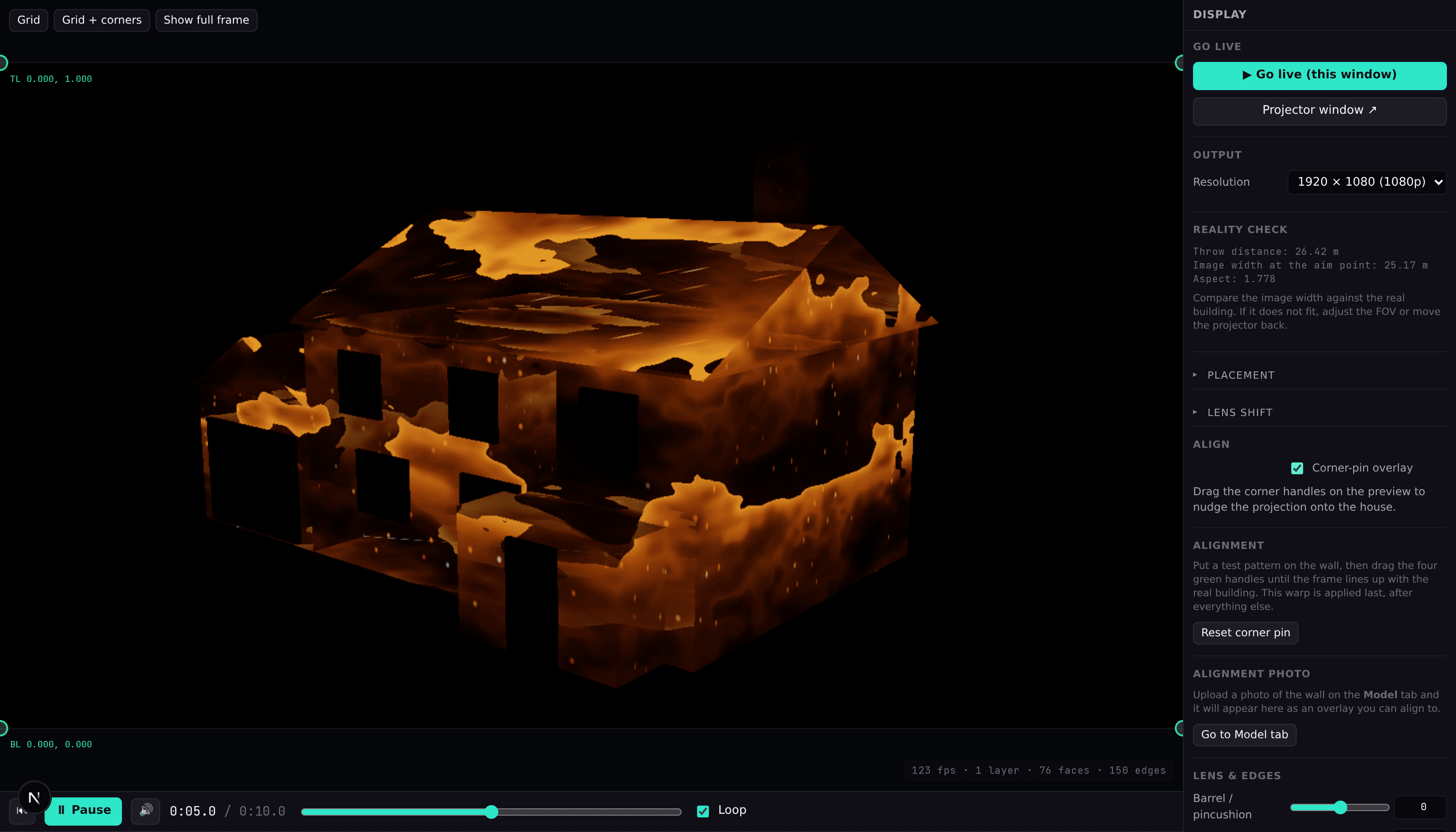Disable the Corner-pin overlay checkbox
Viewport: 1456px width, 832px height.
click(x=1297, y=468)
